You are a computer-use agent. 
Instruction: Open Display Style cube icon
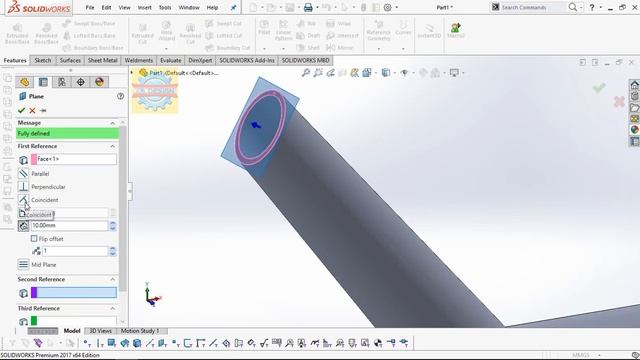click(x=385, y=73)
